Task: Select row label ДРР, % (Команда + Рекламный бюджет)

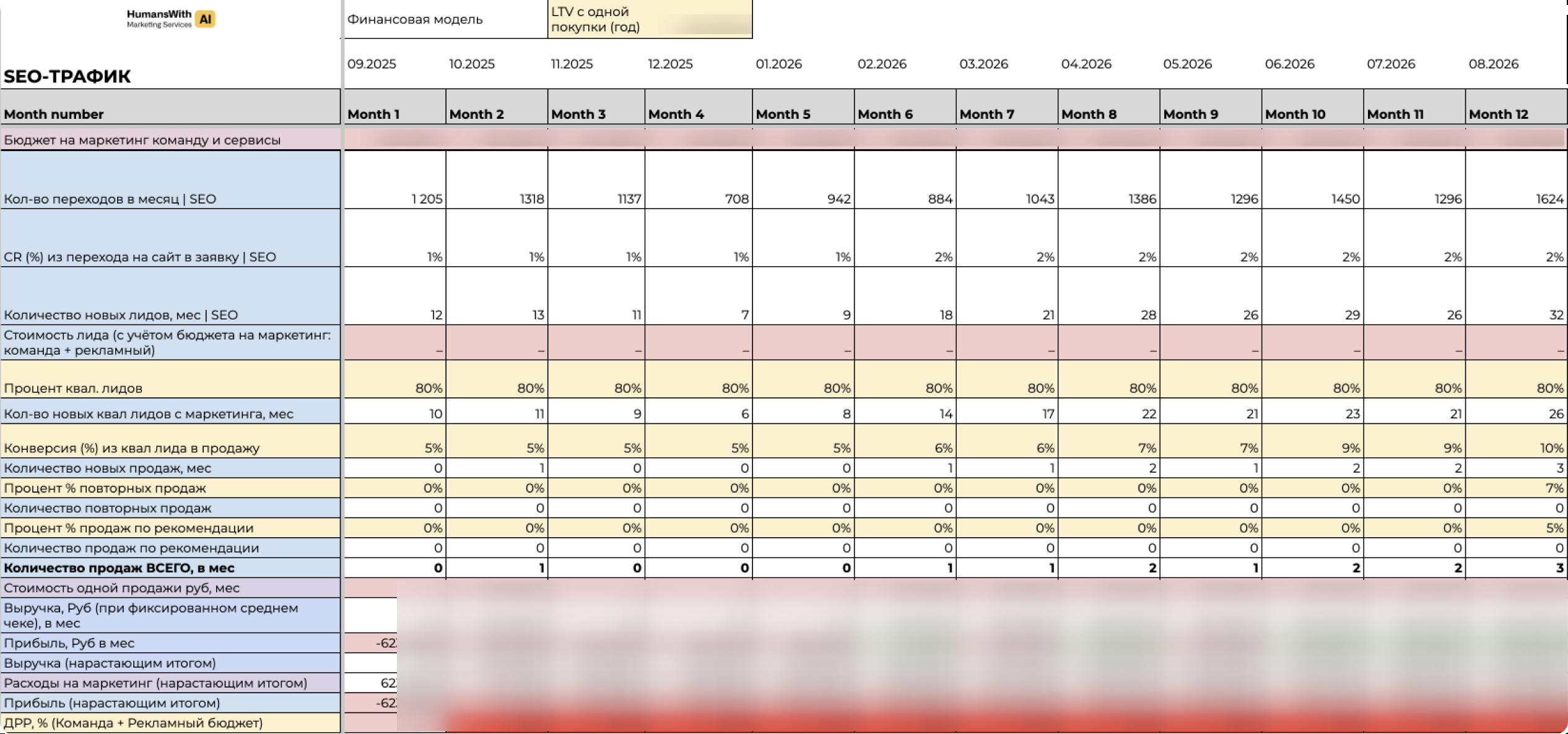Action: pos(133,723)
